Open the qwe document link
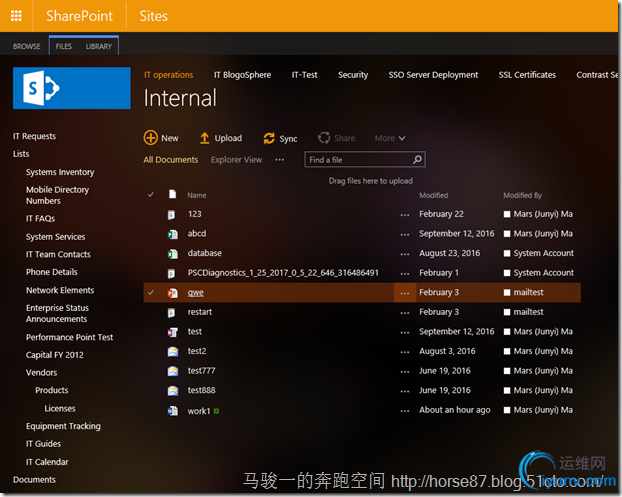 point(196,293)
